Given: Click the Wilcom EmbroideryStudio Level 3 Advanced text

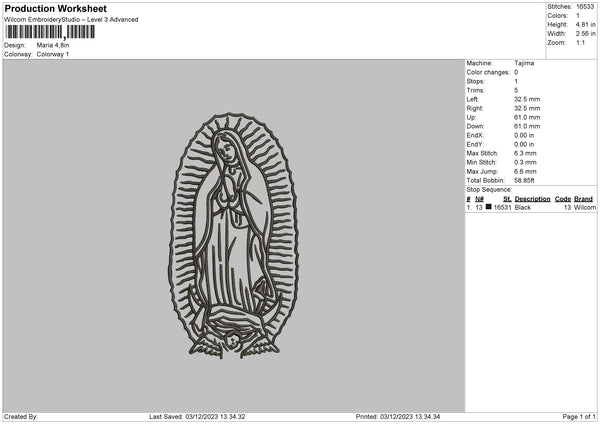Looking at the screenshot, I should pos(71,20).
